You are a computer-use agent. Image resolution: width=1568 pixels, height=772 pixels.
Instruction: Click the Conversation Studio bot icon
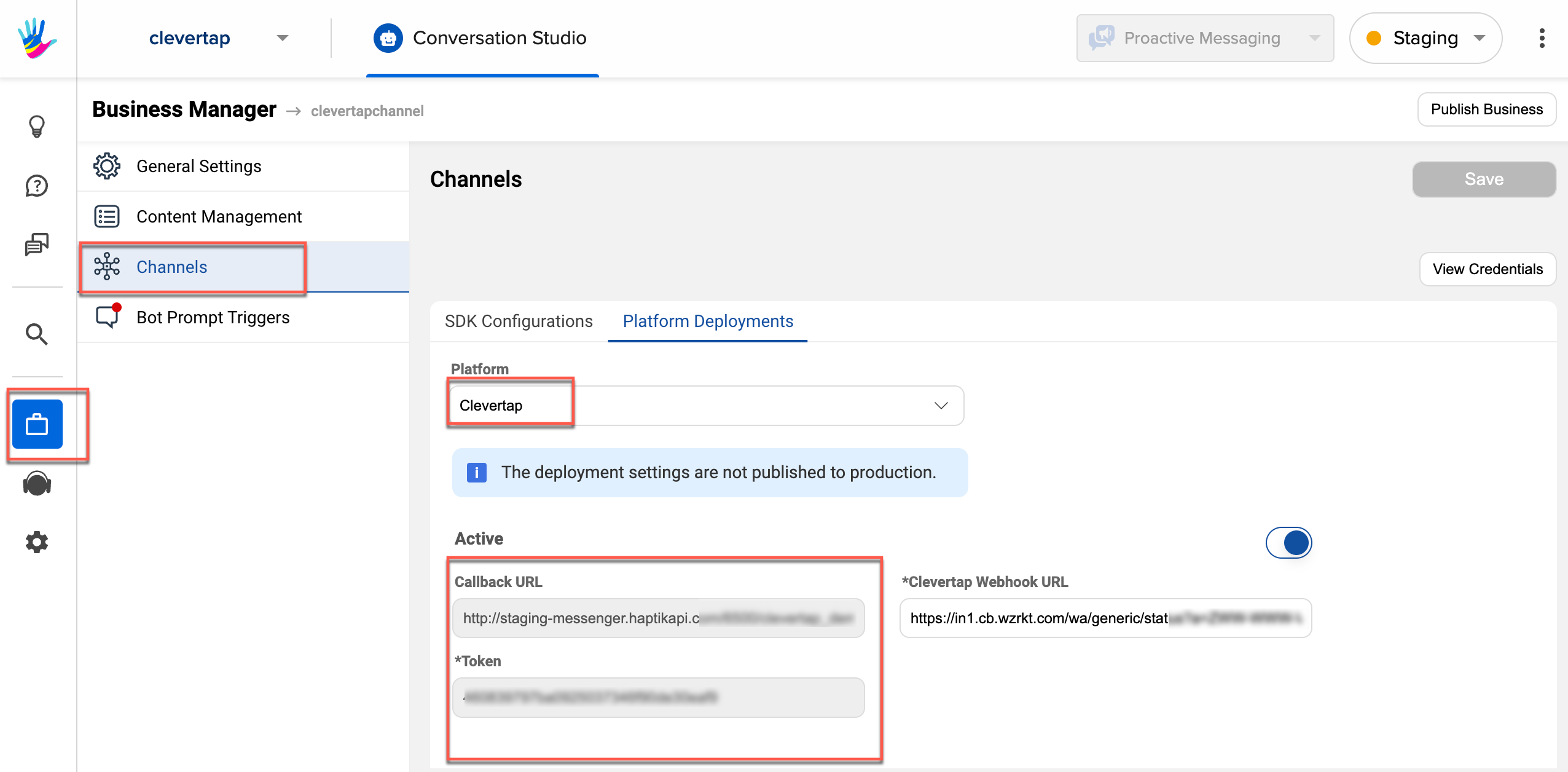[388, 38]
